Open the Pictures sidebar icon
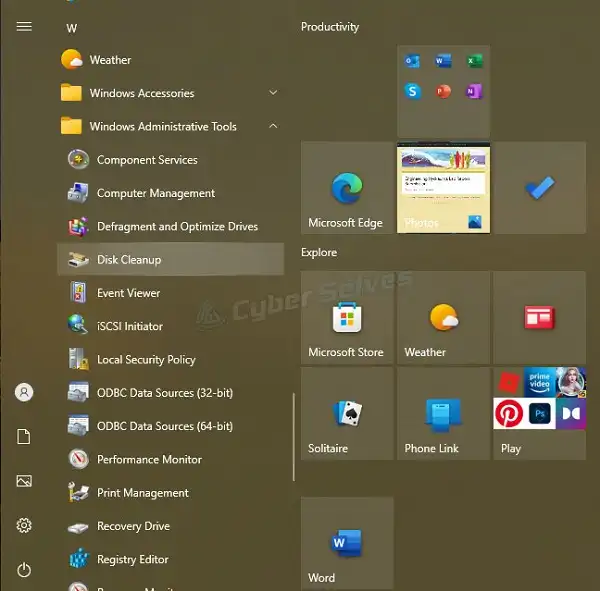This screenshot has height=591, width=600. (x=24, y=481)
